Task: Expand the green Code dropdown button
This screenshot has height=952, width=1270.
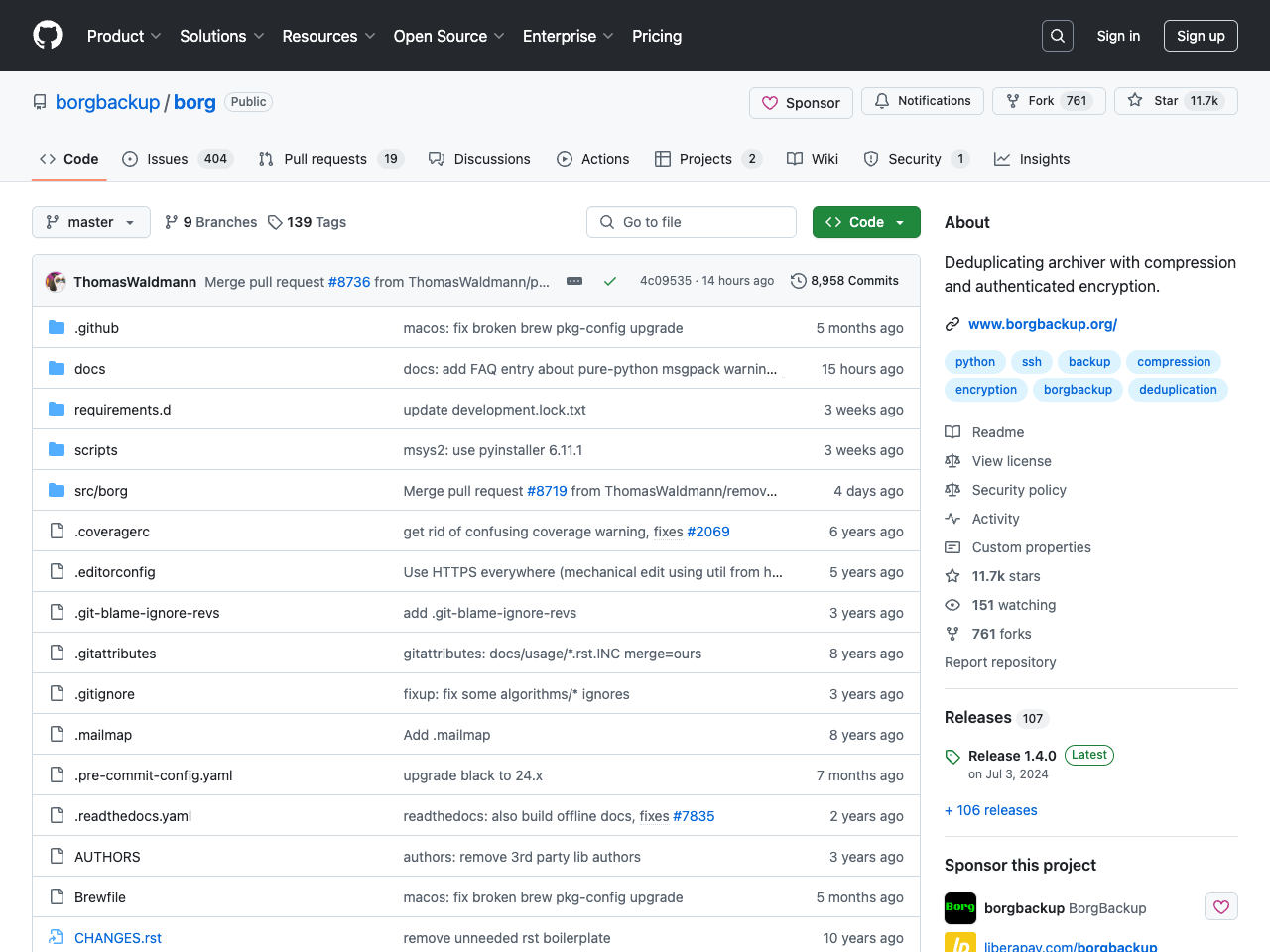Action: [866, 222]
